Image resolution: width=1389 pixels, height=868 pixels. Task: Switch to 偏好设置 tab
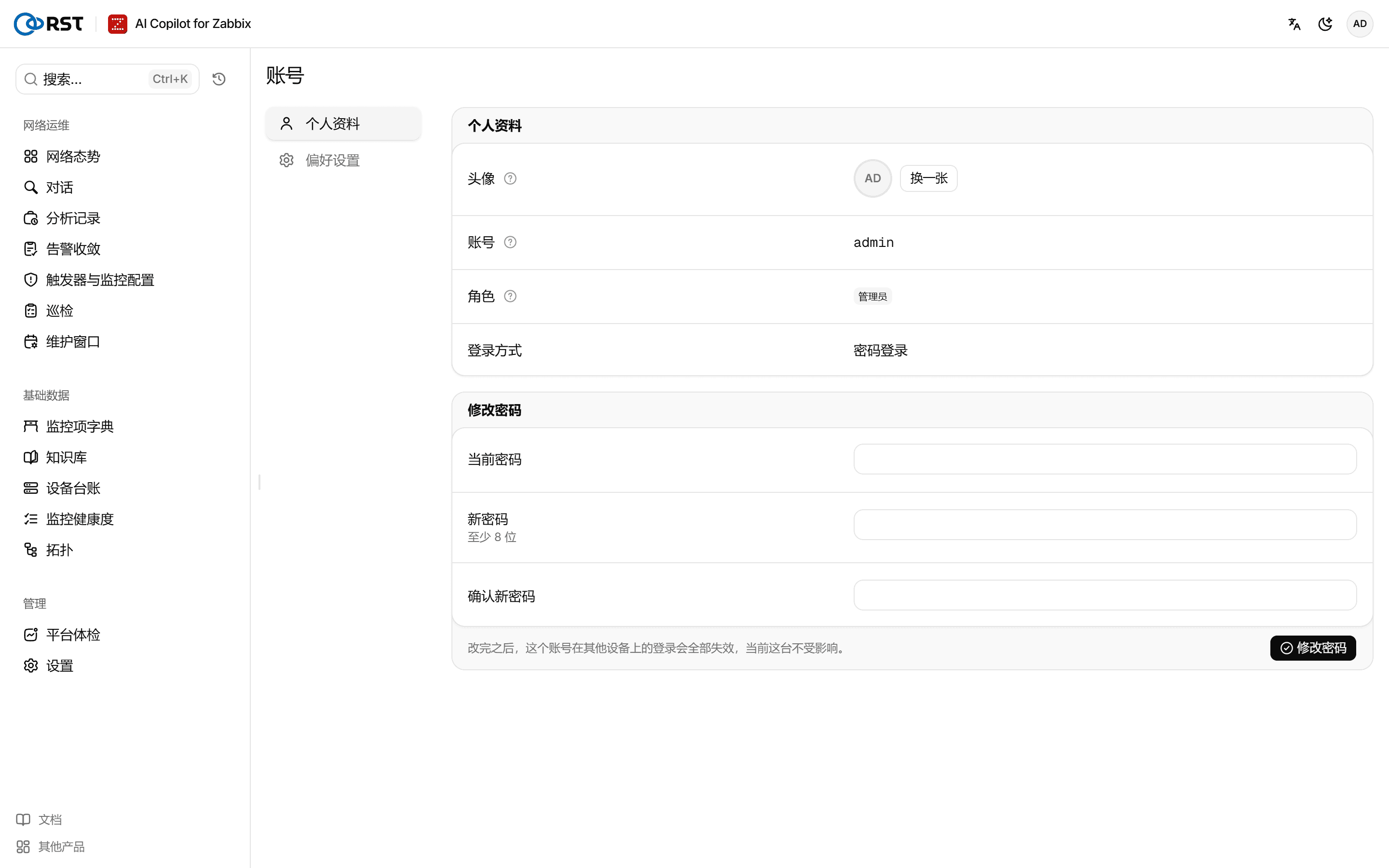343,160
